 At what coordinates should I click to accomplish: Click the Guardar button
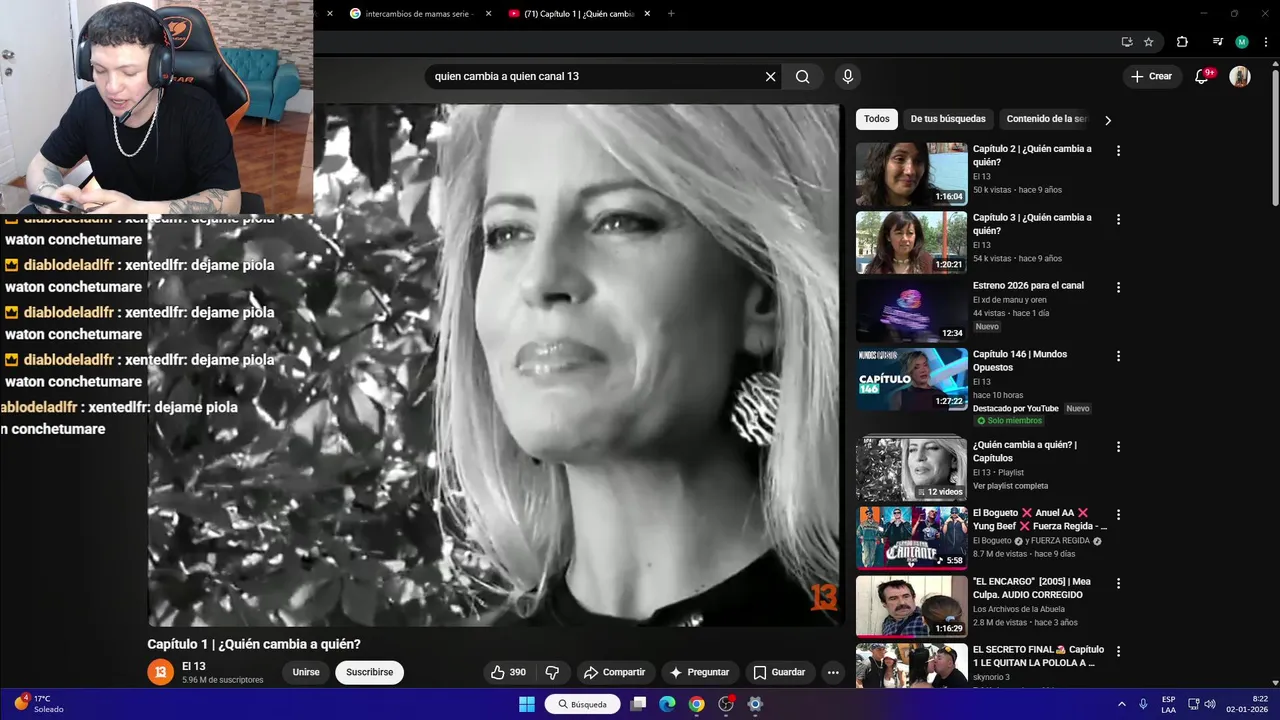coord(779,672)
